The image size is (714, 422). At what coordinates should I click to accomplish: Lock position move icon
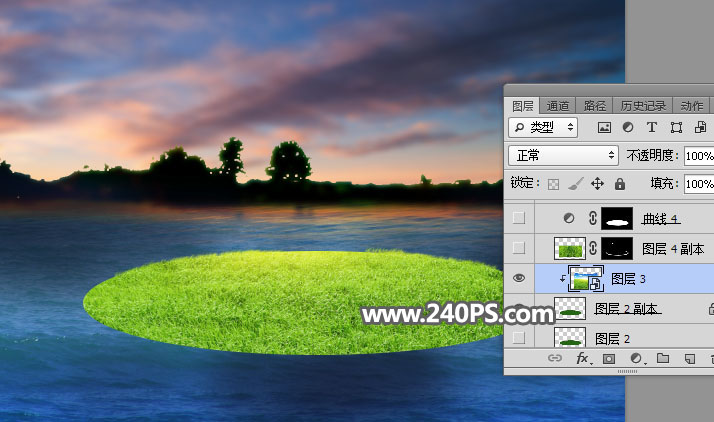[597, 184]
